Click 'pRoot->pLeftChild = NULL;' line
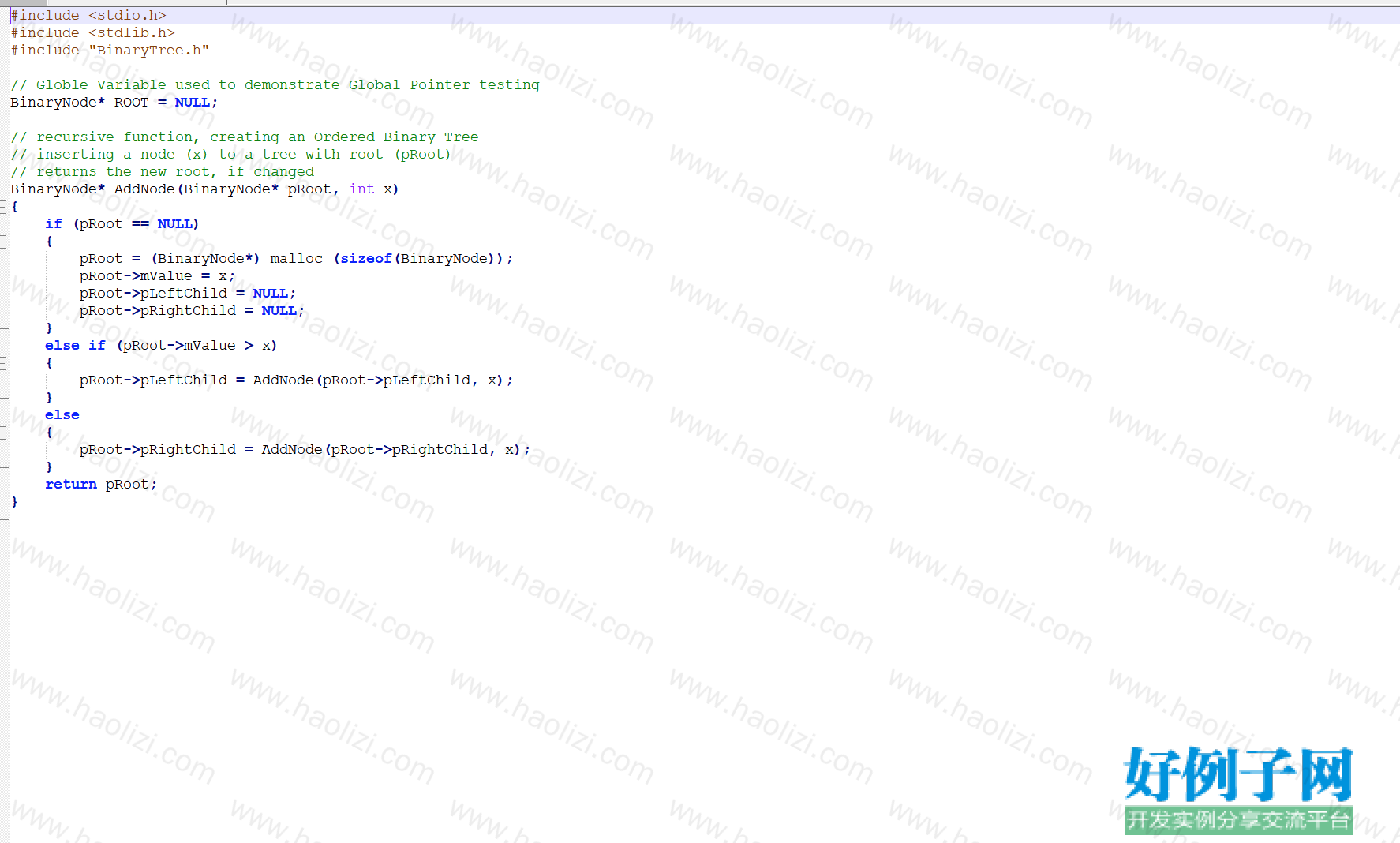Image resolution: width=1400 pixels, height=843 pixels. click(x=187, y=294)
